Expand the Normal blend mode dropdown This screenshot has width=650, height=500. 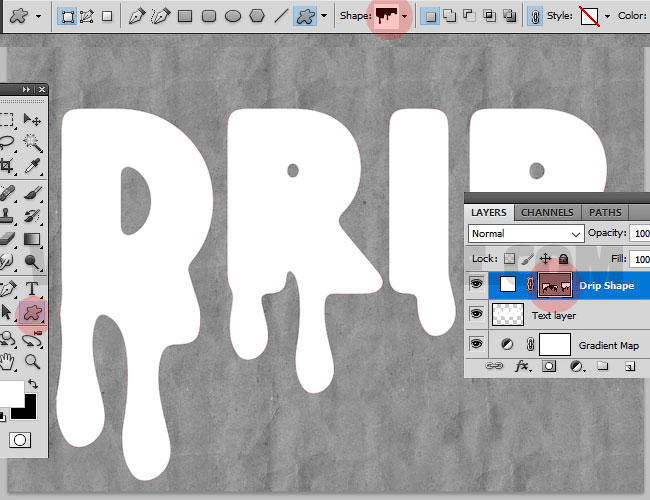point(526,234)
